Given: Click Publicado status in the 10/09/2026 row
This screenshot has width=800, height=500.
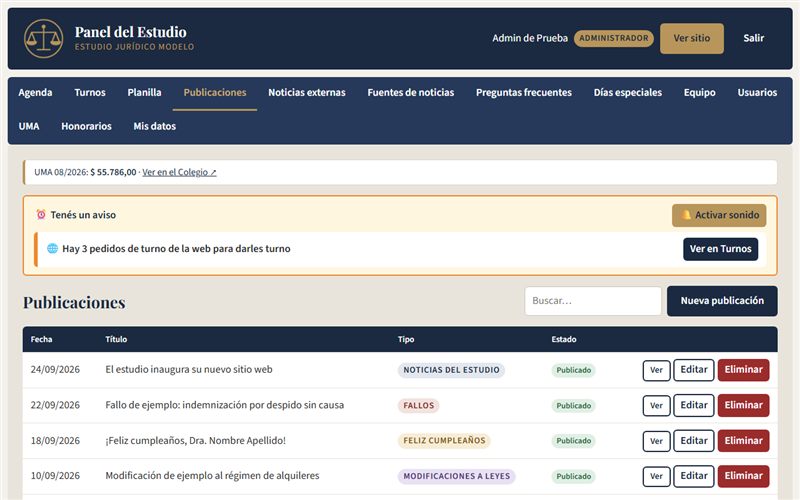Looking at the screenshot, I should (573, 476).
